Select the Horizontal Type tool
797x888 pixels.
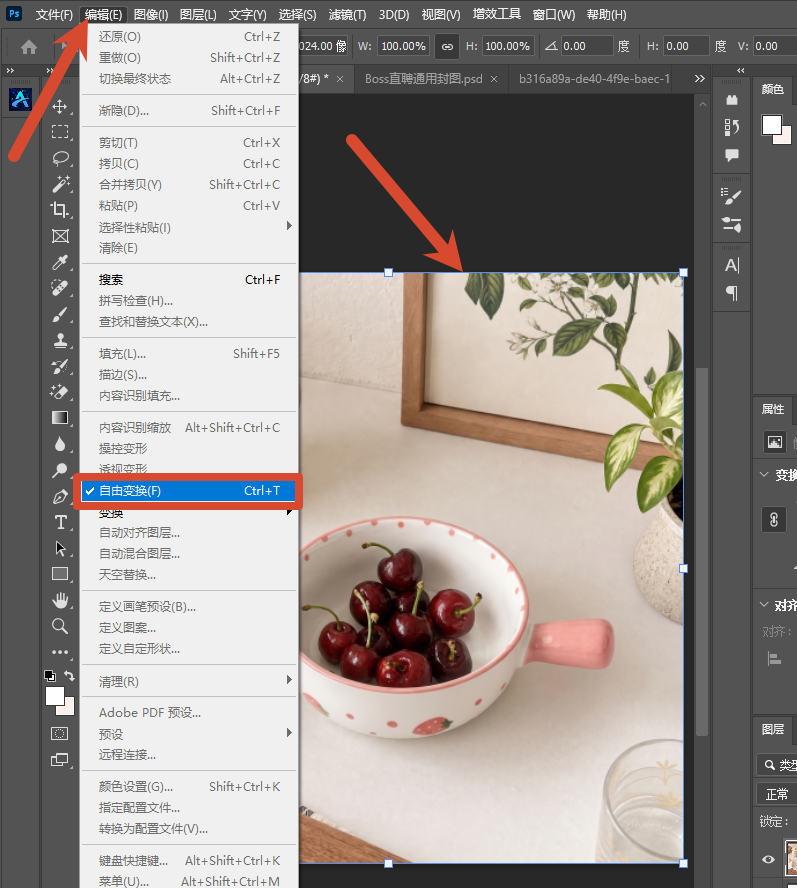coord(60,522)
